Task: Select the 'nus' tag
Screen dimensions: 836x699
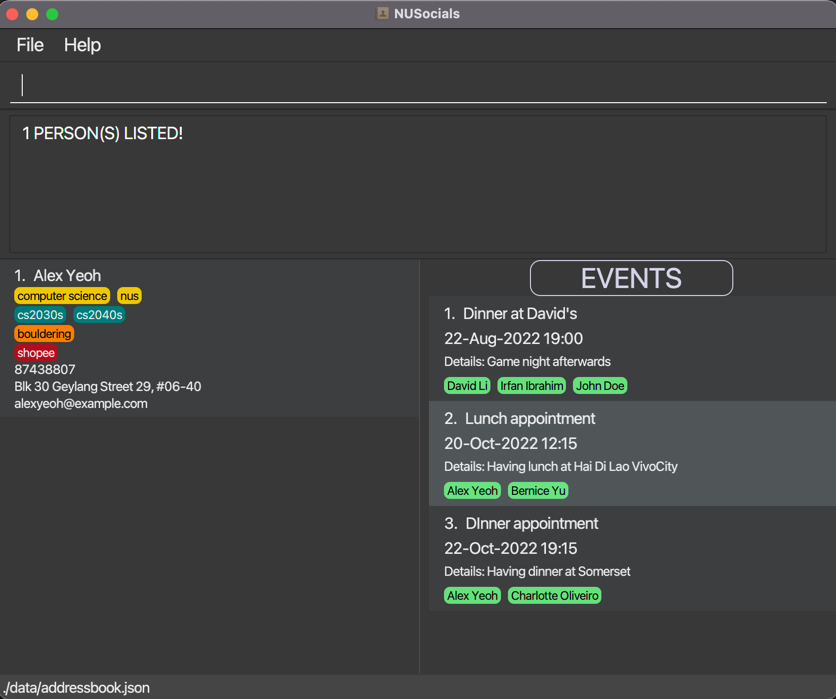Action: pos(129,296)
